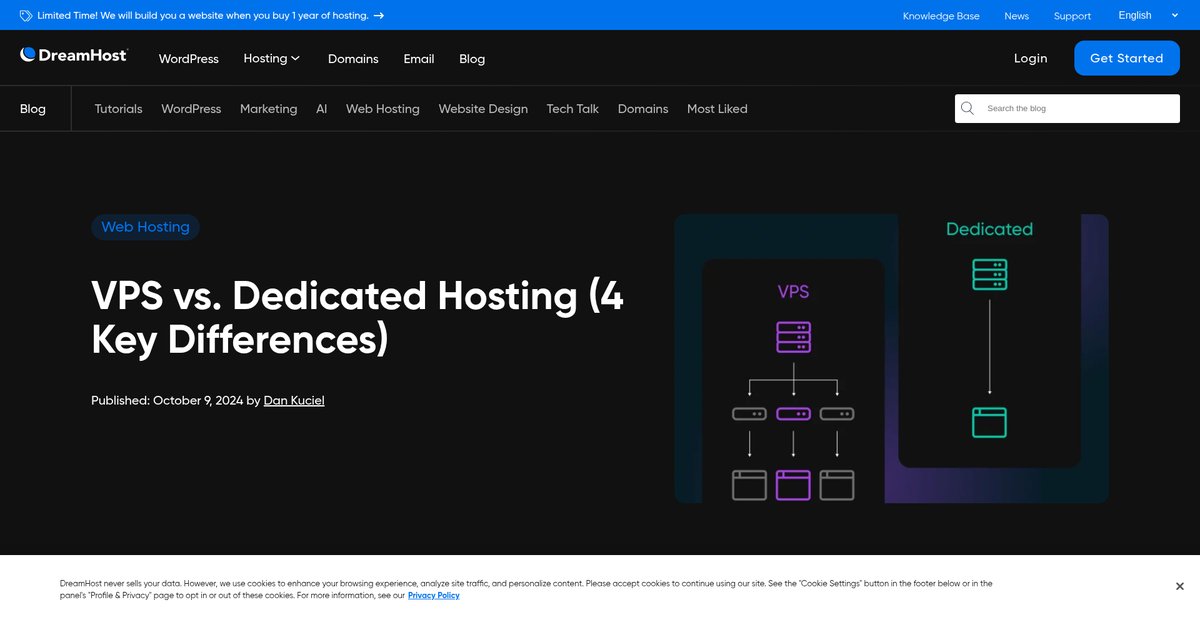
Task: Select the AI blog category
Action: pos(322,109)
